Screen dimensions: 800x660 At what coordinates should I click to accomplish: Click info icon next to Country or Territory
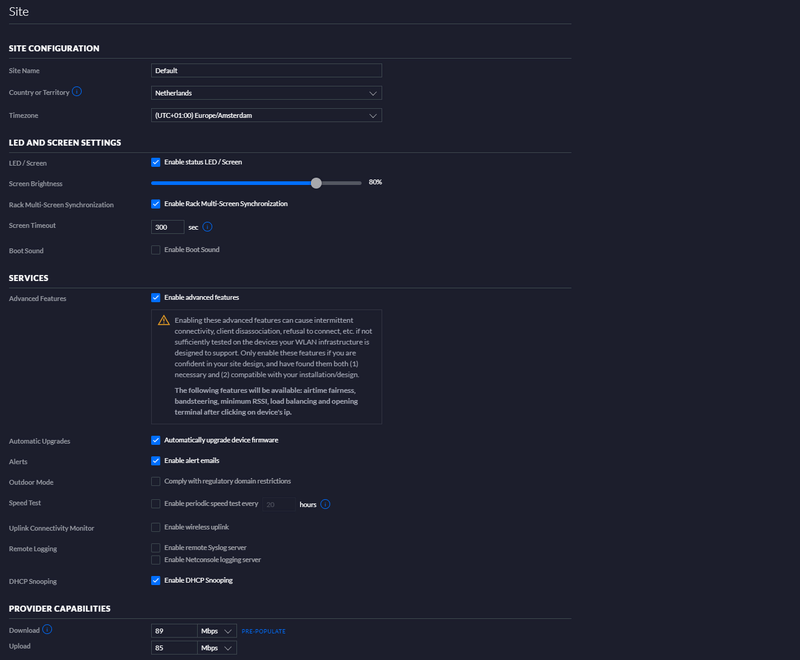77,92
